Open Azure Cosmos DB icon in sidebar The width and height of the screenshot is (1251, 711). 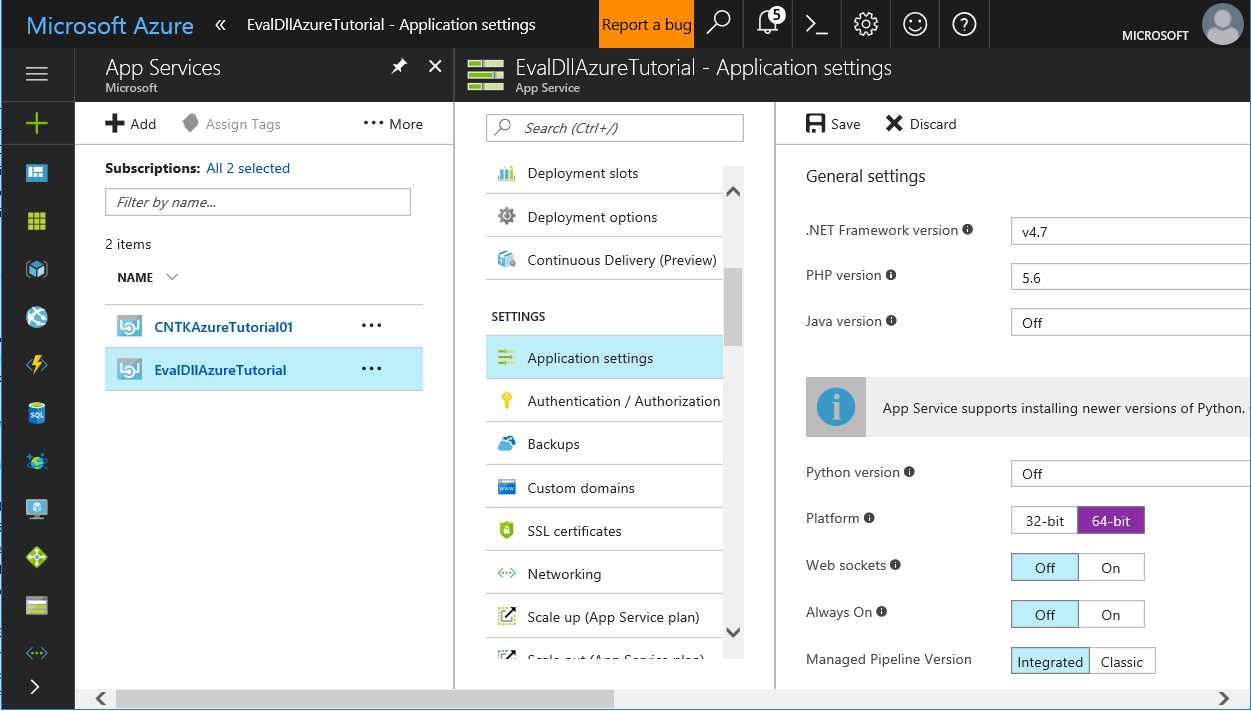[37, 461]
